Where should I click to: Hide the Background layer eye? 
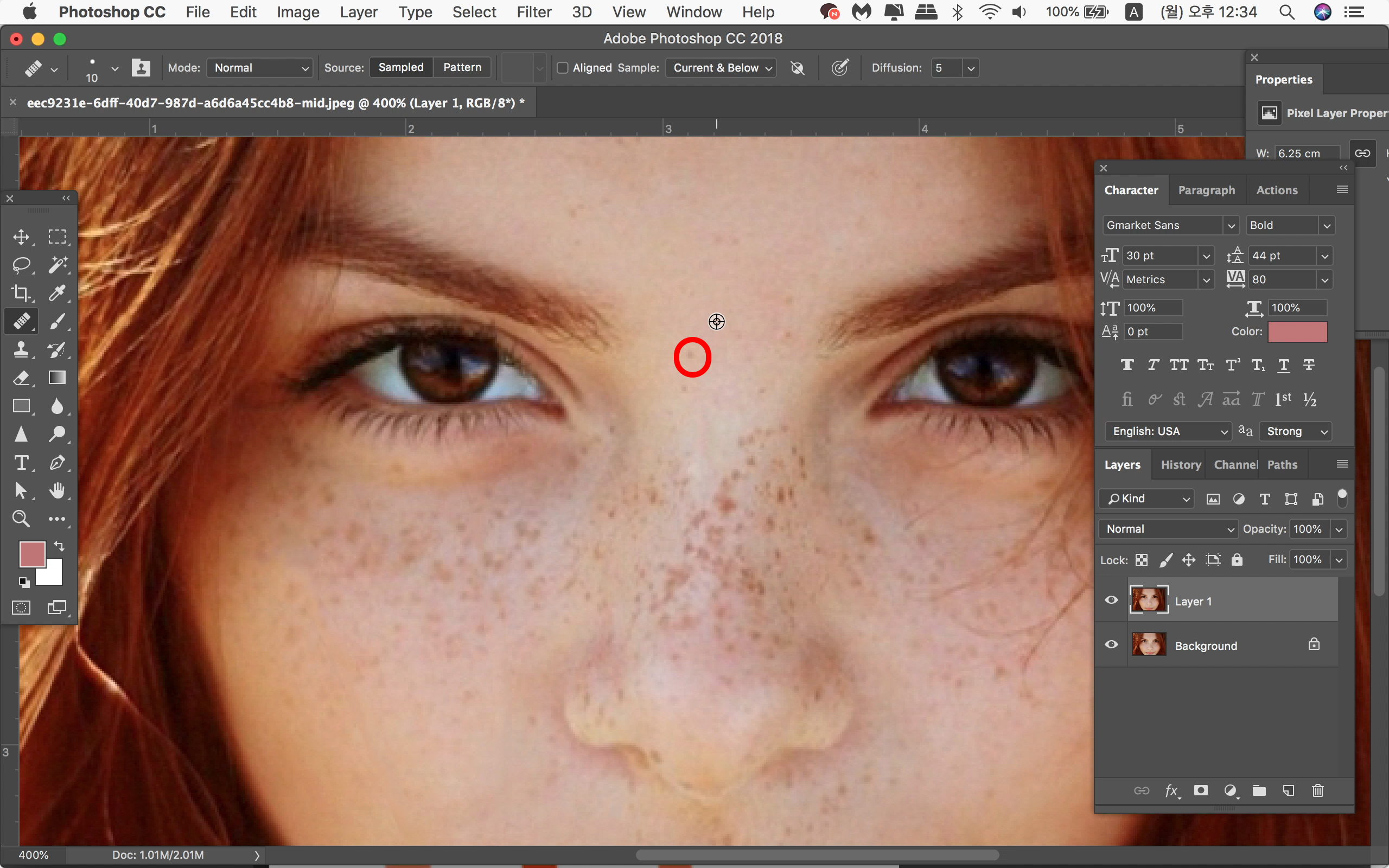pyautogui.click(x=1111, y=644)
